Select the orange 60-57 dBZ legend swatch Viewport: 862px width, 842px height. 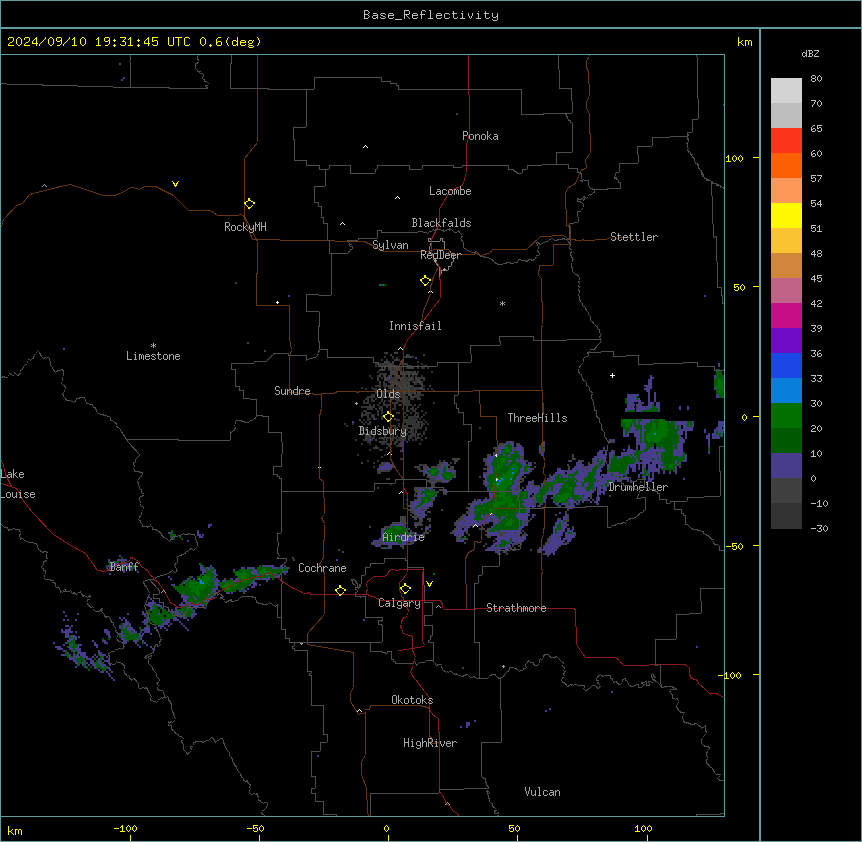(786, 165)
